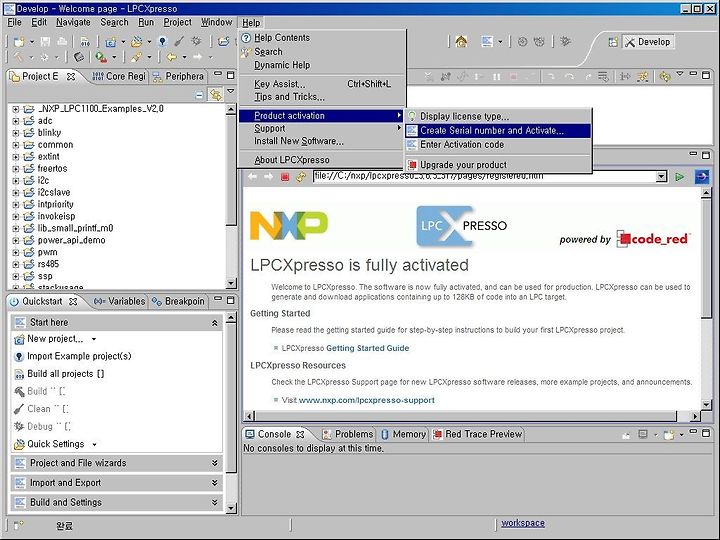Click the Collapse All icon in Project Explorer
This screenshot has width=720, height=540.
(199, 95)
